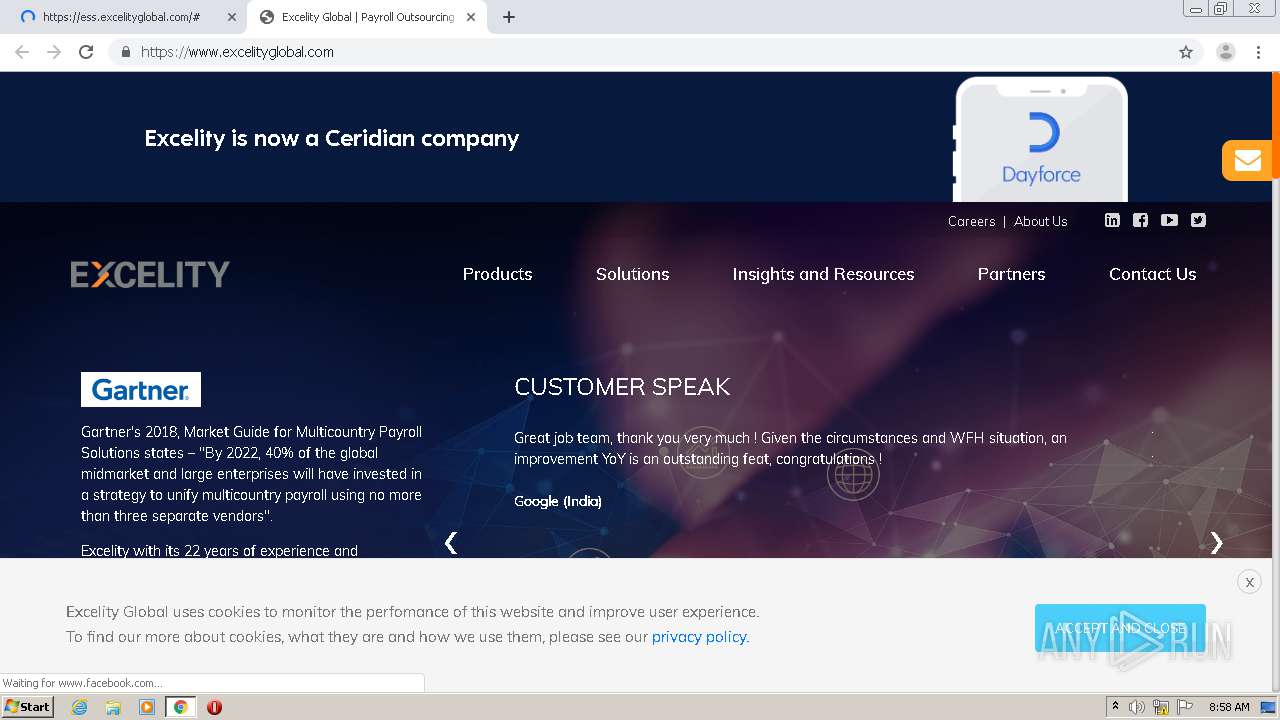The width and height of the screenshot is (1280, 720).
Task: Dismiss the cookie banner with x
Action: click(1249, 582)
